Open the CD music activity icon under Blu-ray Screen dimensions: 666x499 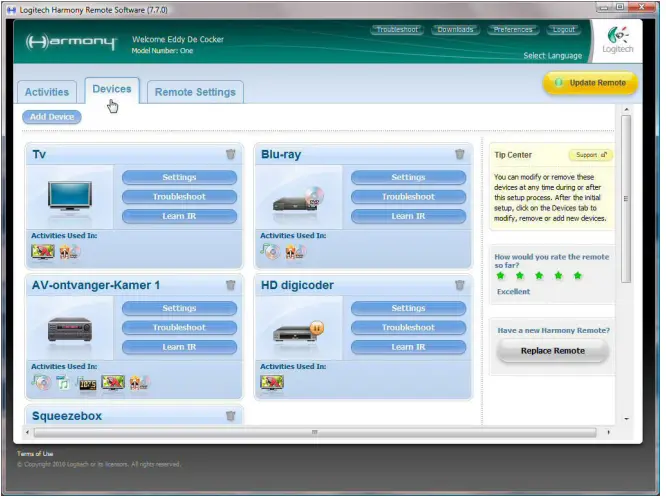click(x=272, y=254)
